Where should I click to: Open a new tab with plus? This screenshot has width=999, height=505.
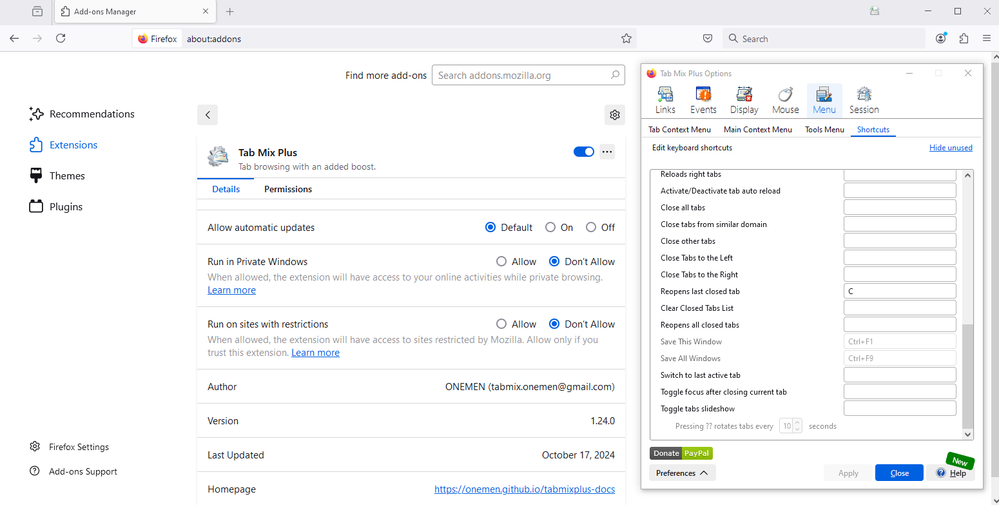pos(230,11)
